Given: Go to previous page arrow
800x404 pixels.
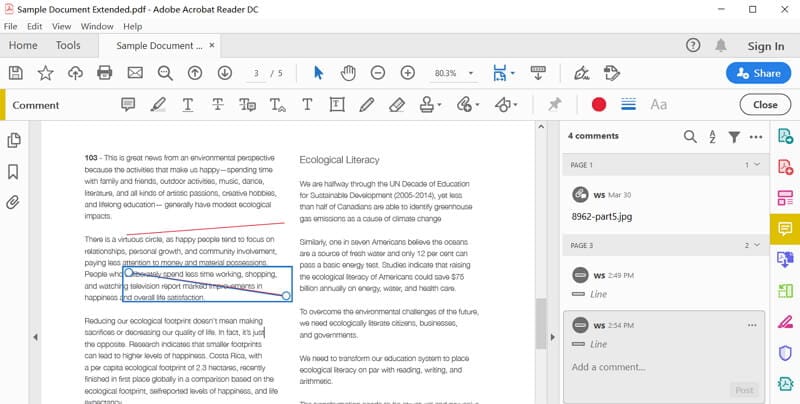Looking at the screenshot, I should [x=195, y=73].
